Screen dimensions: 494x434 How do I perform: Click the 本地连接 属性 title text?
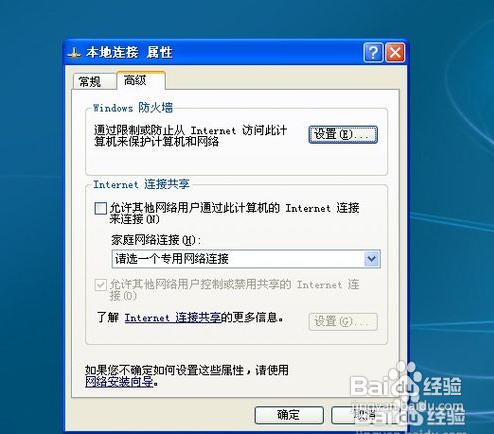point(129,52)
